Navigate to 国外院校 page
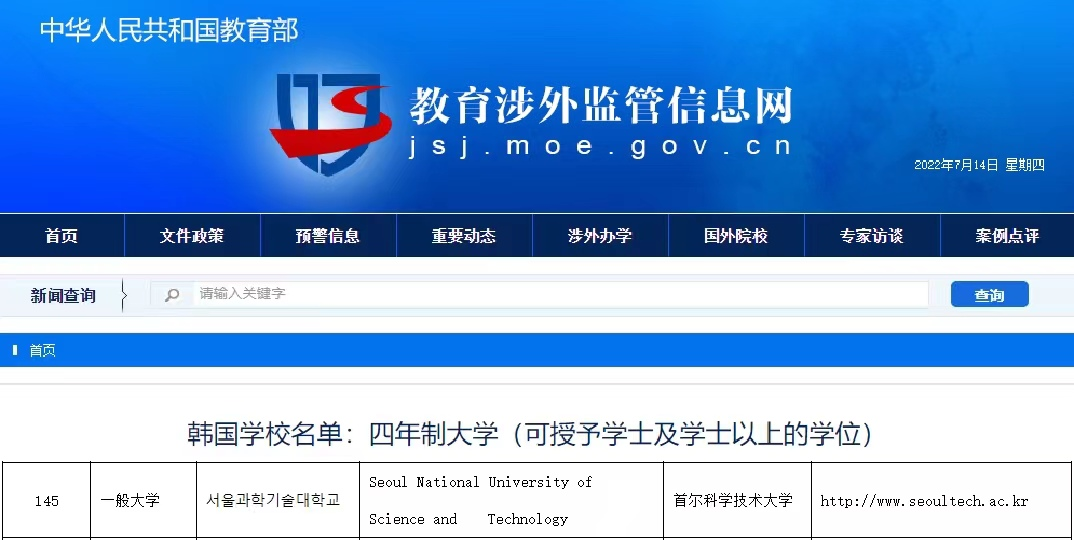The width and height of the screenshot is (1074, 540). pos(736,236)
